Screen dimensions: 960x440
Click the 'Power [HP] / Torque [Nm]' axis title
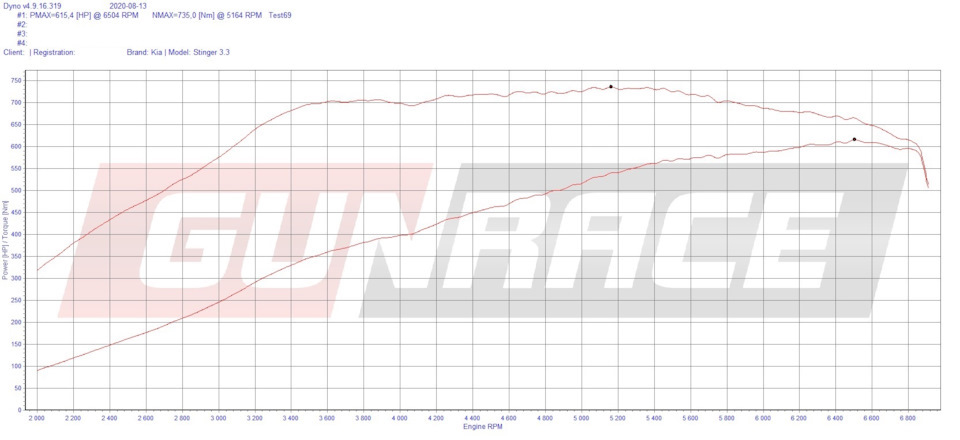coord(6,241)
